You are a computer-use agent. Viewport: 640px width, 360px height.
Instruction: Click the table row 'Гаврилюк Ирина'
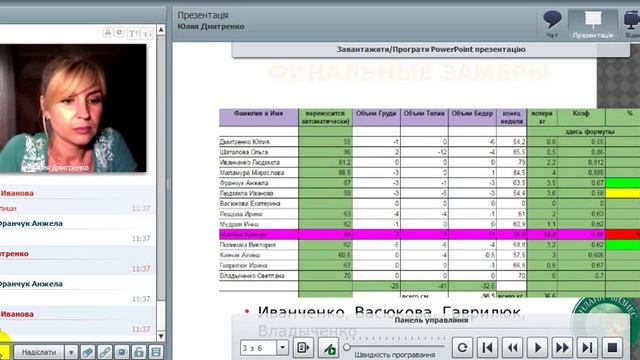(429, 265)
